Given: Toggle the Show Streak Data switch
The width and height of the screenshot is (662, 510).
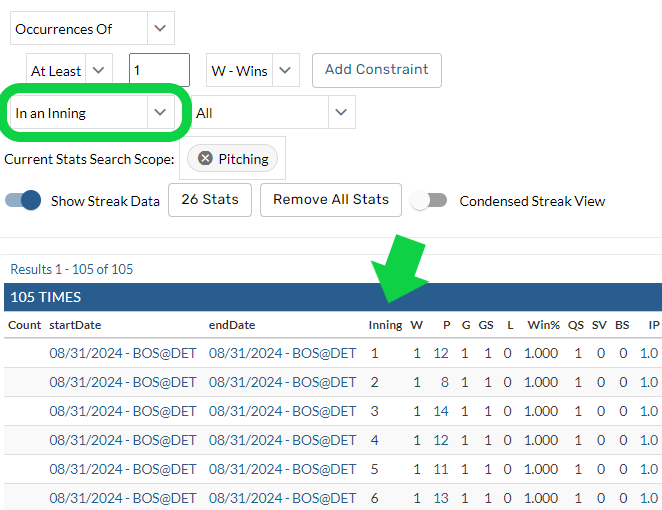Looking at the screenshot, I should (x=23, y=200).
